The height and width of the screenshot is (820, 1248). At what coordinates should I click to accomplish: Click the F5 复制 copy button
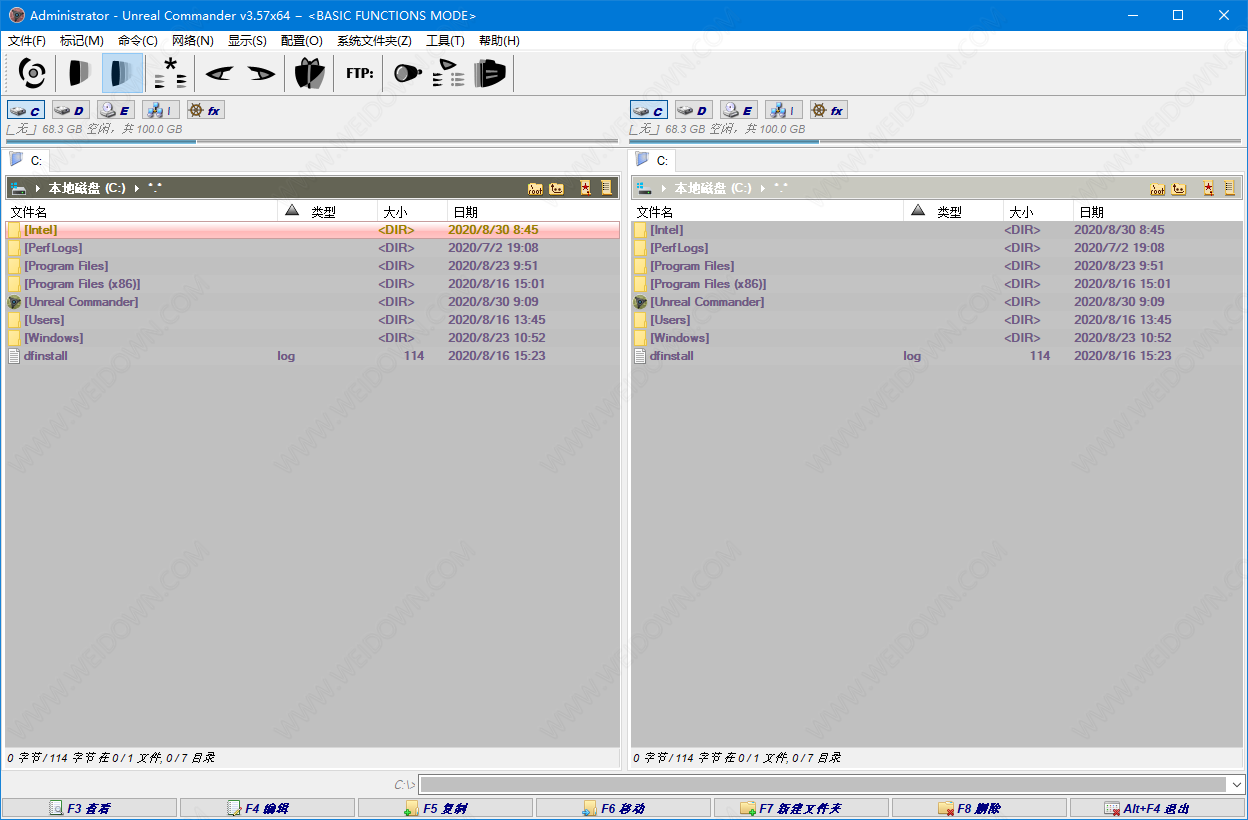(445, 808)
